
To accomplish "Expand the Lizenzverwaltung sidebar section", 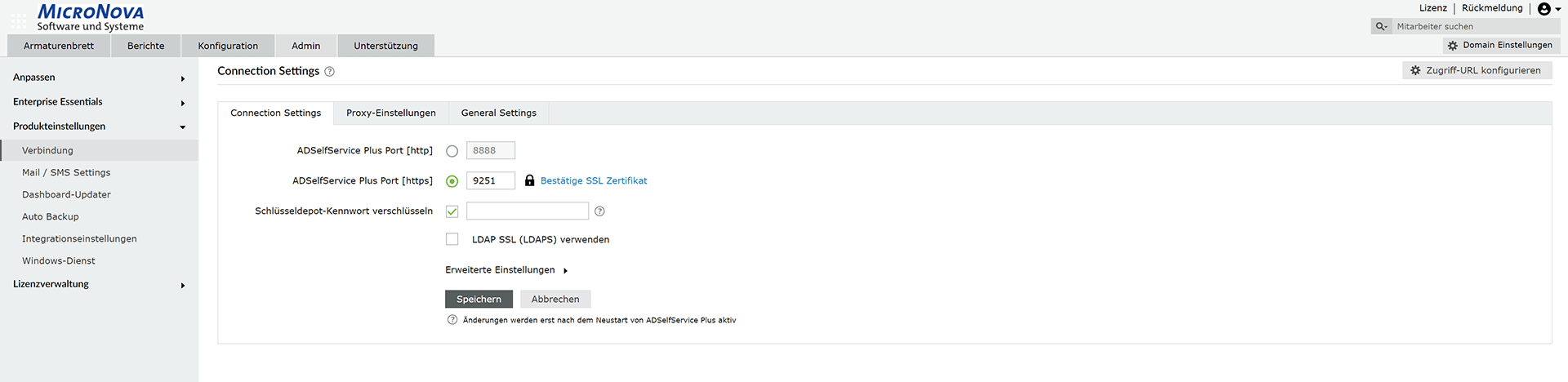I will [99, 284].
